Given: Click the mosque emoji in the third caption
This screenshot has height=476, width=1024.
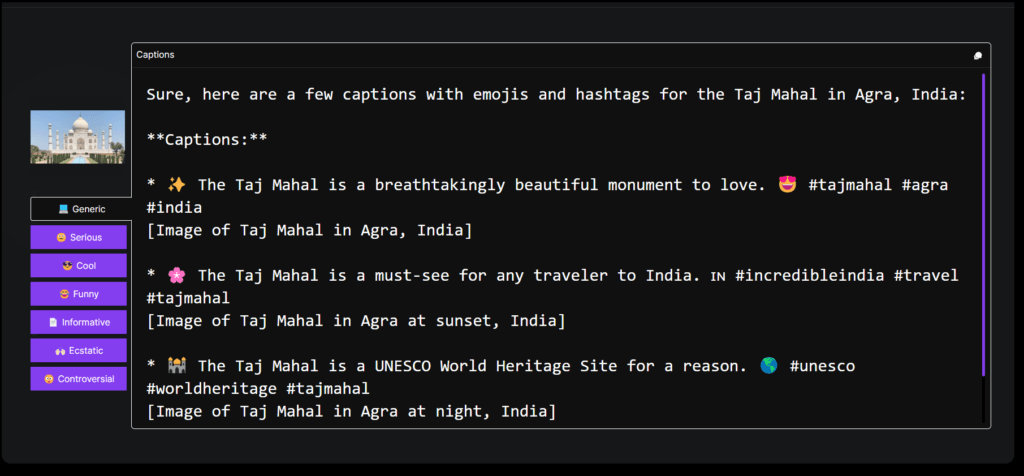Looking at the screenshot, I should pyautogui.click(x=177, y=366).
